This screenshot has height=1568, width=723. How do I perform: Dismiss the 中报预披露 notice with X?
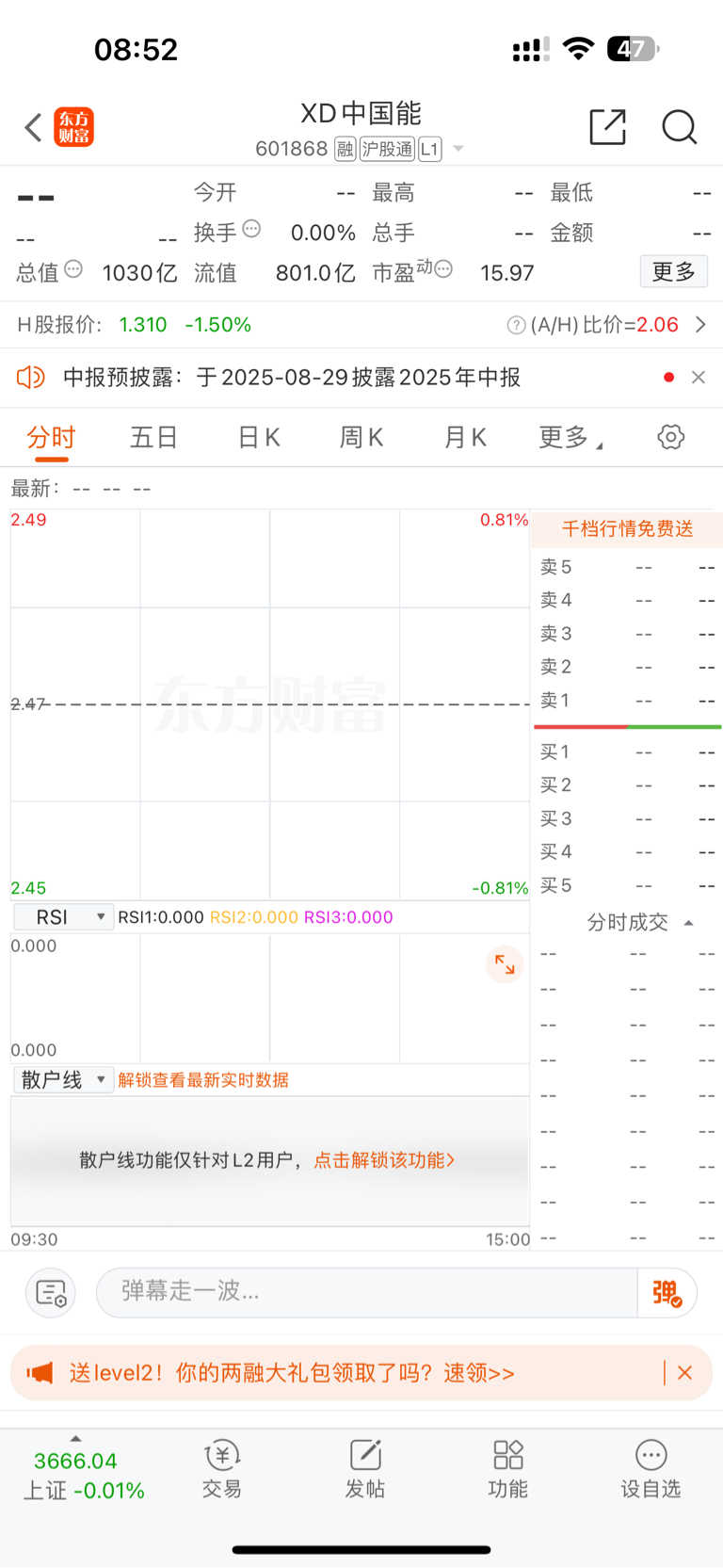[x=698, y=378]
